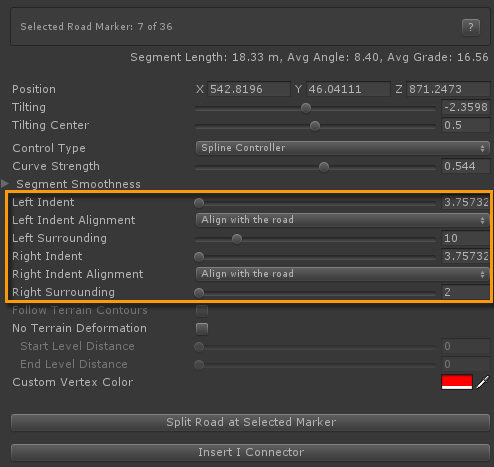The image size is (494, 467).
Task: Click the Position X input field
Action: (x=249, y=89)
